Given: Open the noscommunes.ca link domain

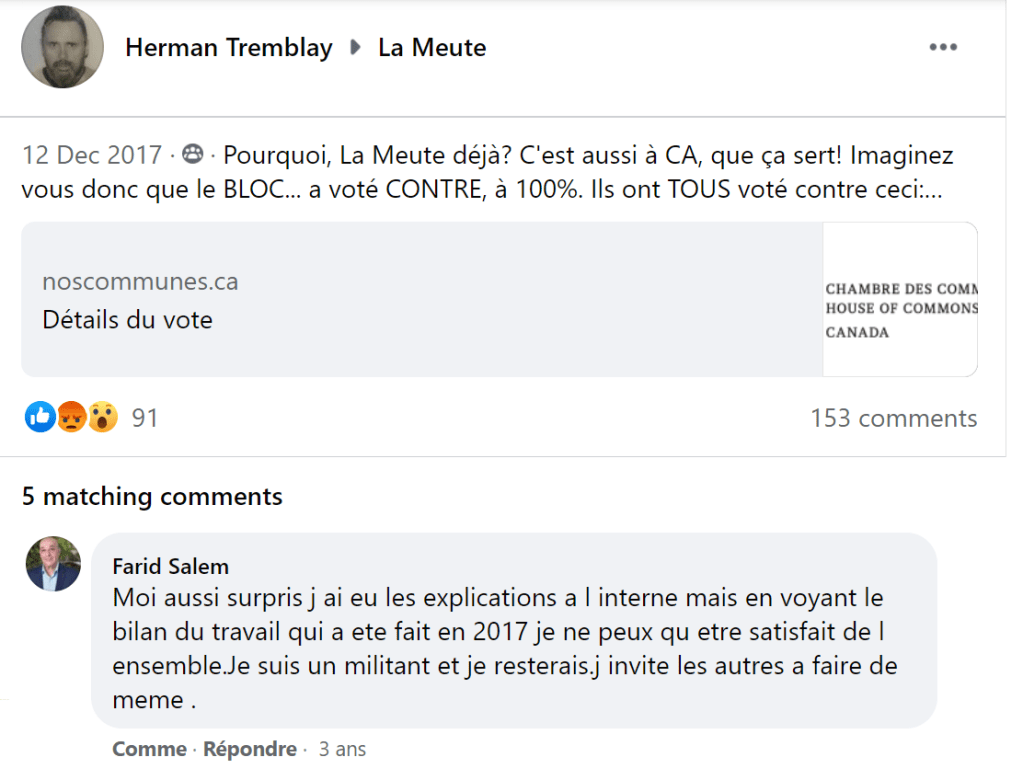Looking at the screenshot, I should tap(140, 282).
